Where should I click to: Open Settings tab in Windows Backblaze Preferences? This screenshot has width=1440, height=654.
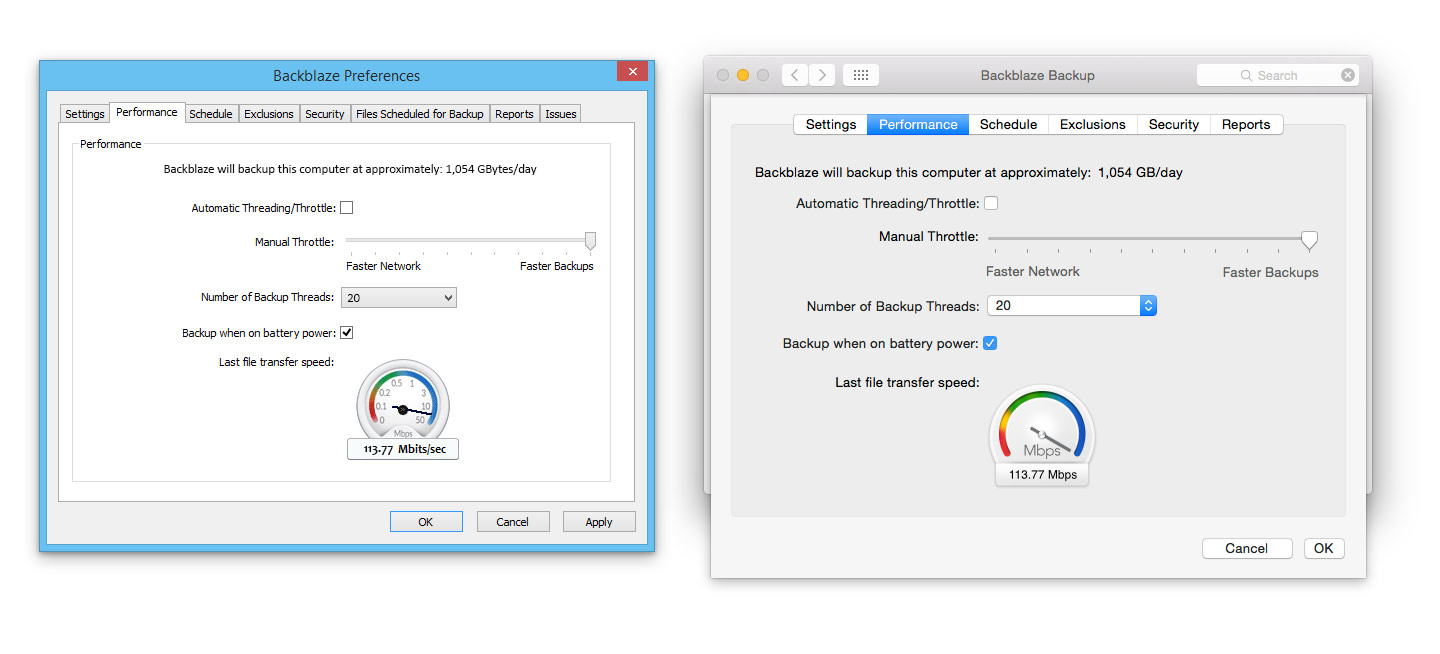point(85,114)
